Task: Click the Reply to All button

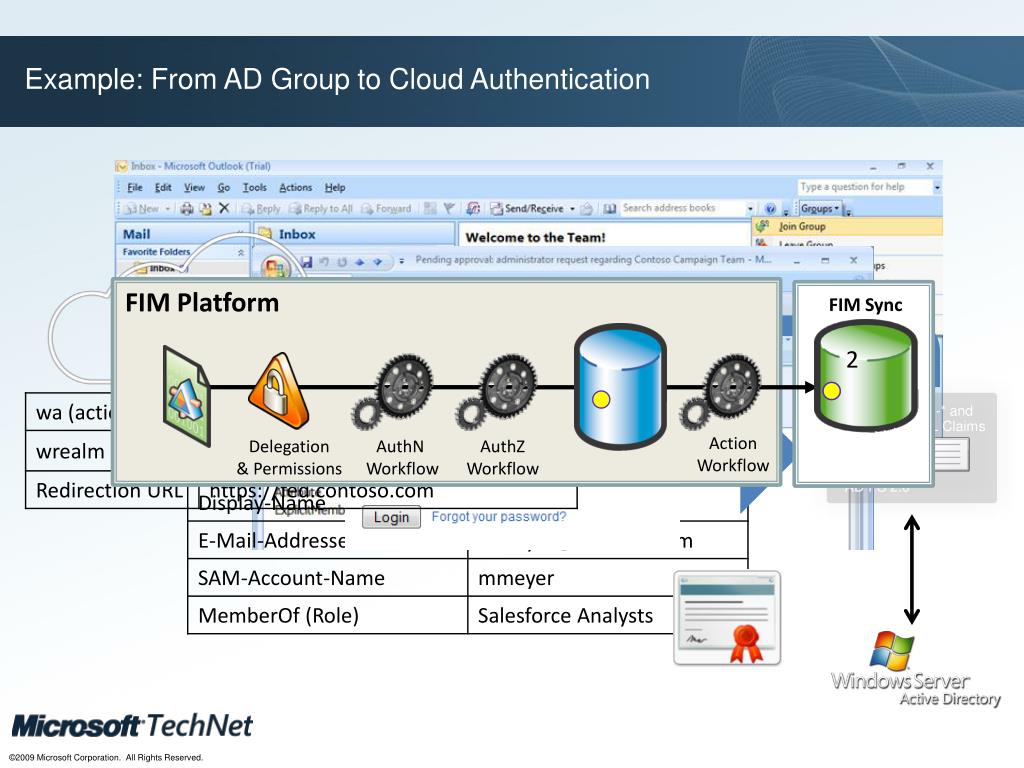Action: click(x=321, y=208)
